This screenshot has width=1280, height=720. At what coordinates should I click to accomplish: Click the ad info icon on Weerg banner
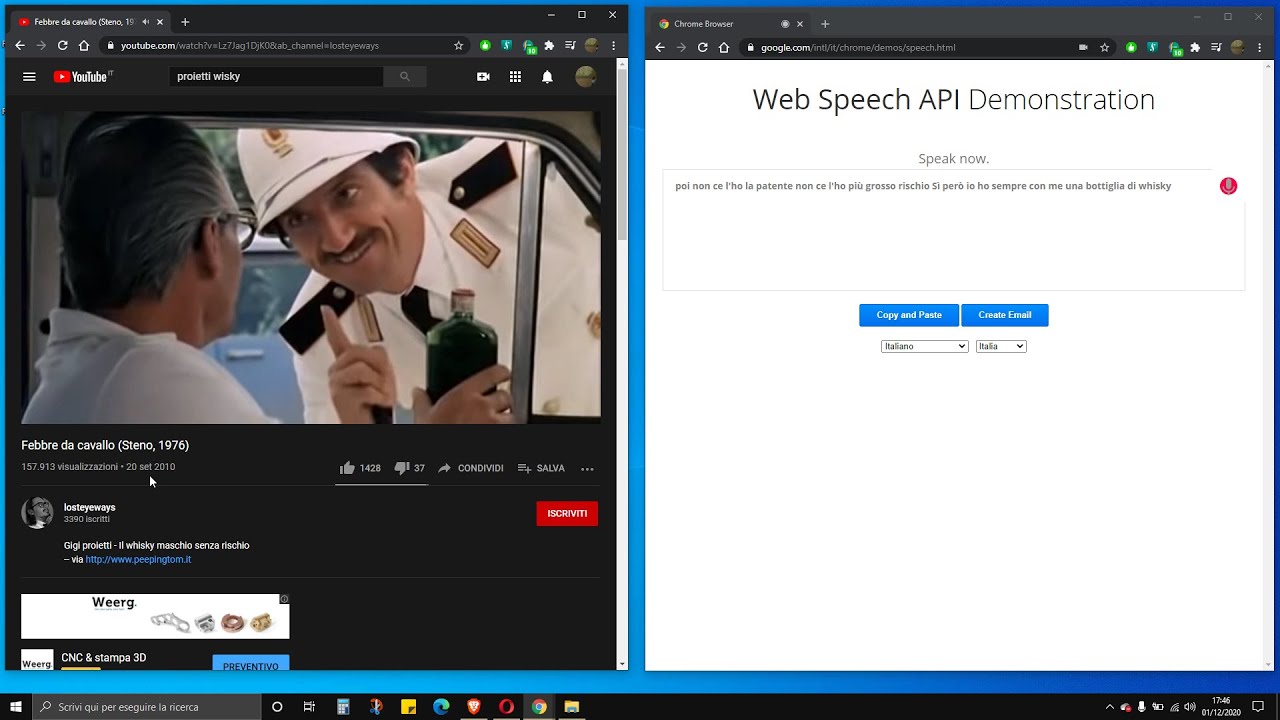tap(284, 599)
